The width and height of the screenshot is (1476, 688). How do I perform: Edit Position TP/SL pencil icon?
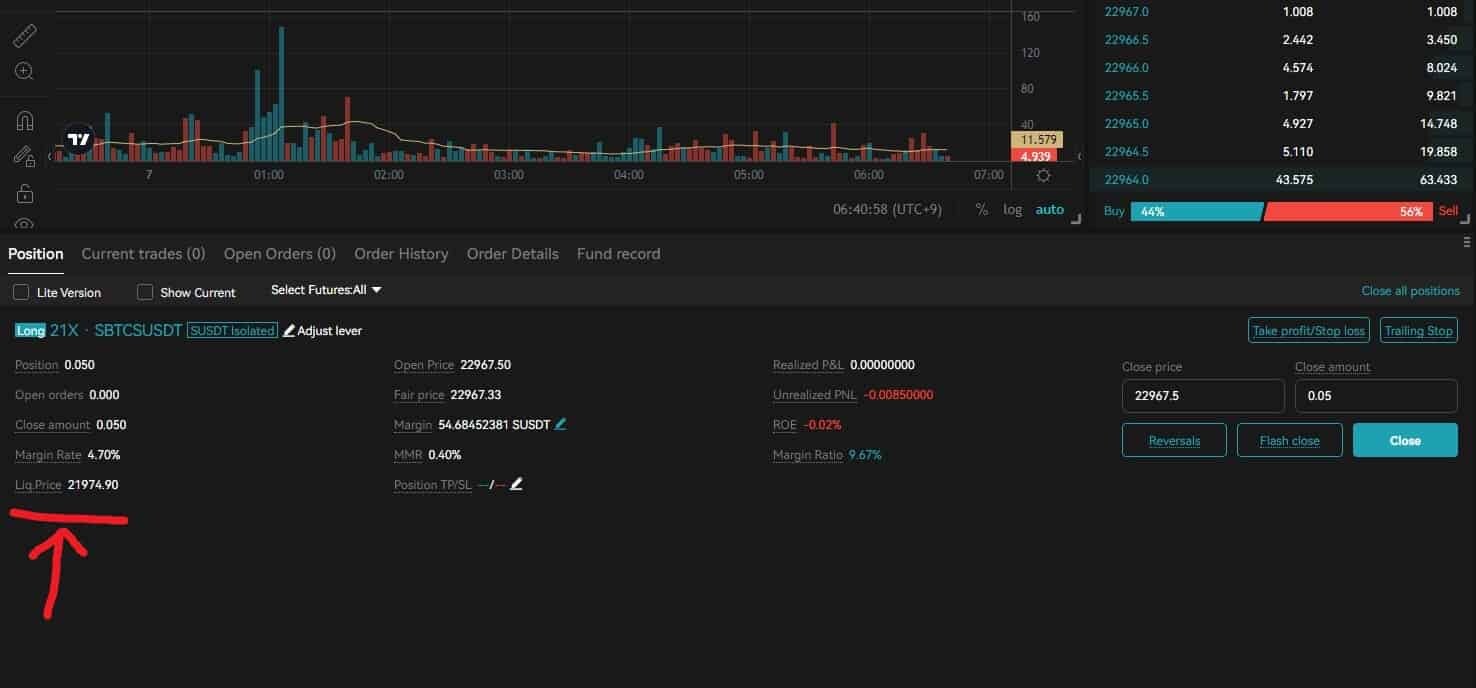click(x=516, y=484)
